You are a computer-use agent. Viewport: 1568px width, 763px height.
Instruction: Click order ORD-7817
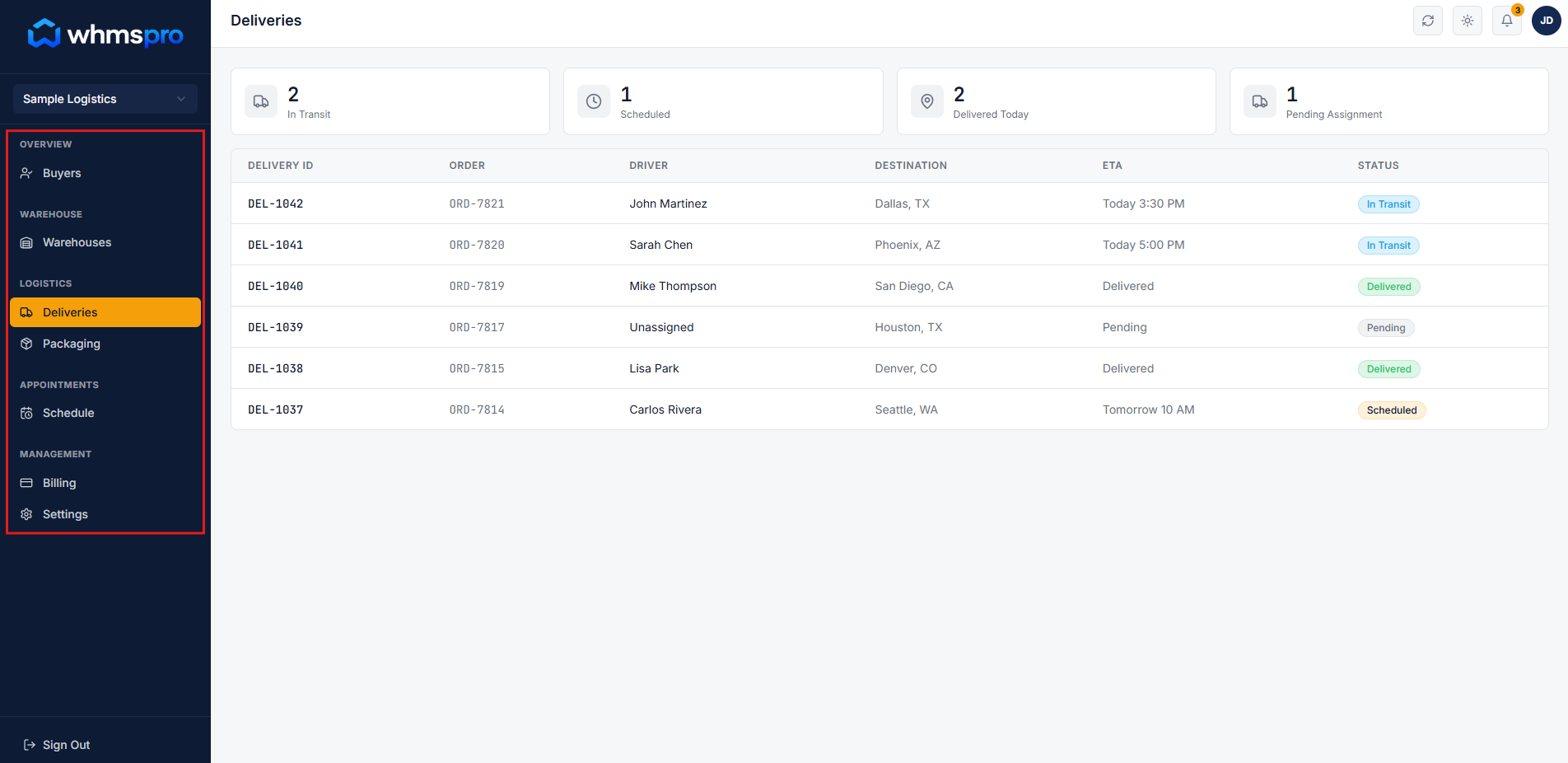pos(477,327)
